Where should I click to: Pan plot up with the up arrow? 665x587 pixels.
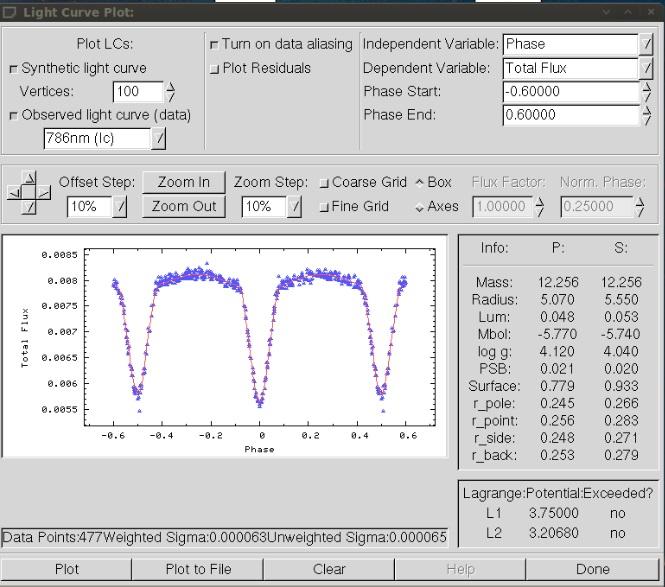29,178
